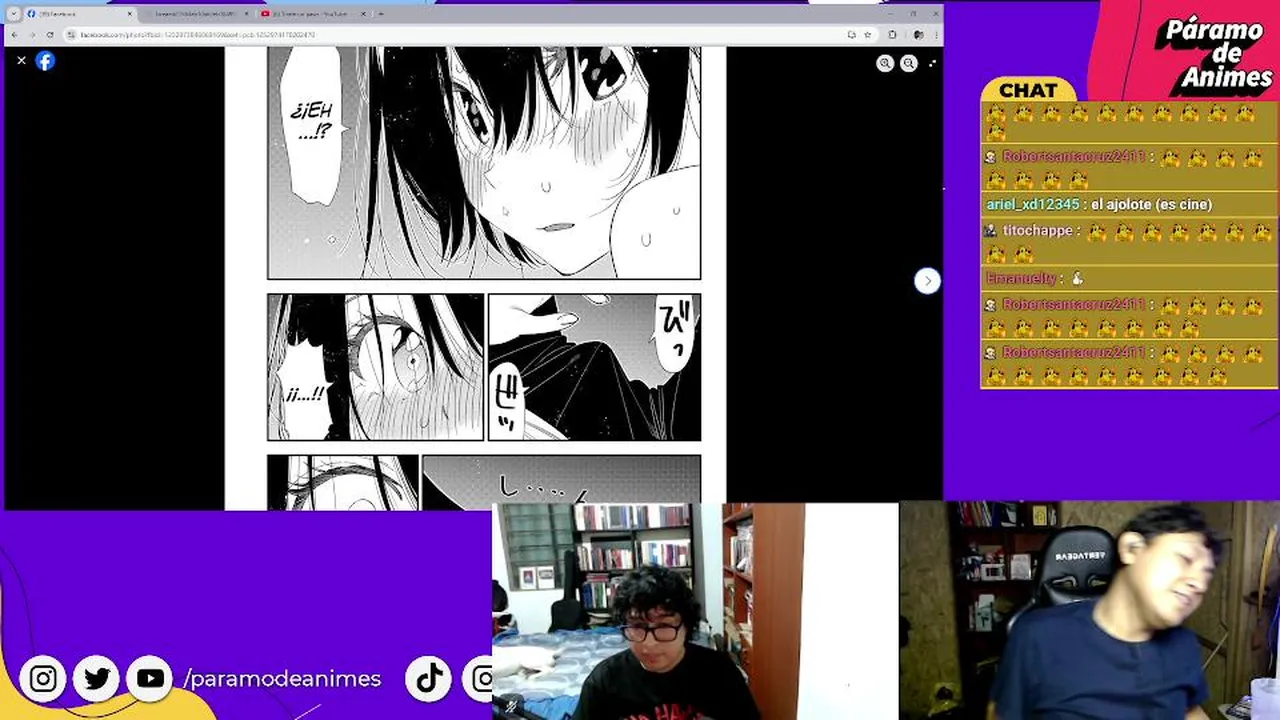
Task: Click the /paramodeanimes handle text
Action: pos(283,679)
